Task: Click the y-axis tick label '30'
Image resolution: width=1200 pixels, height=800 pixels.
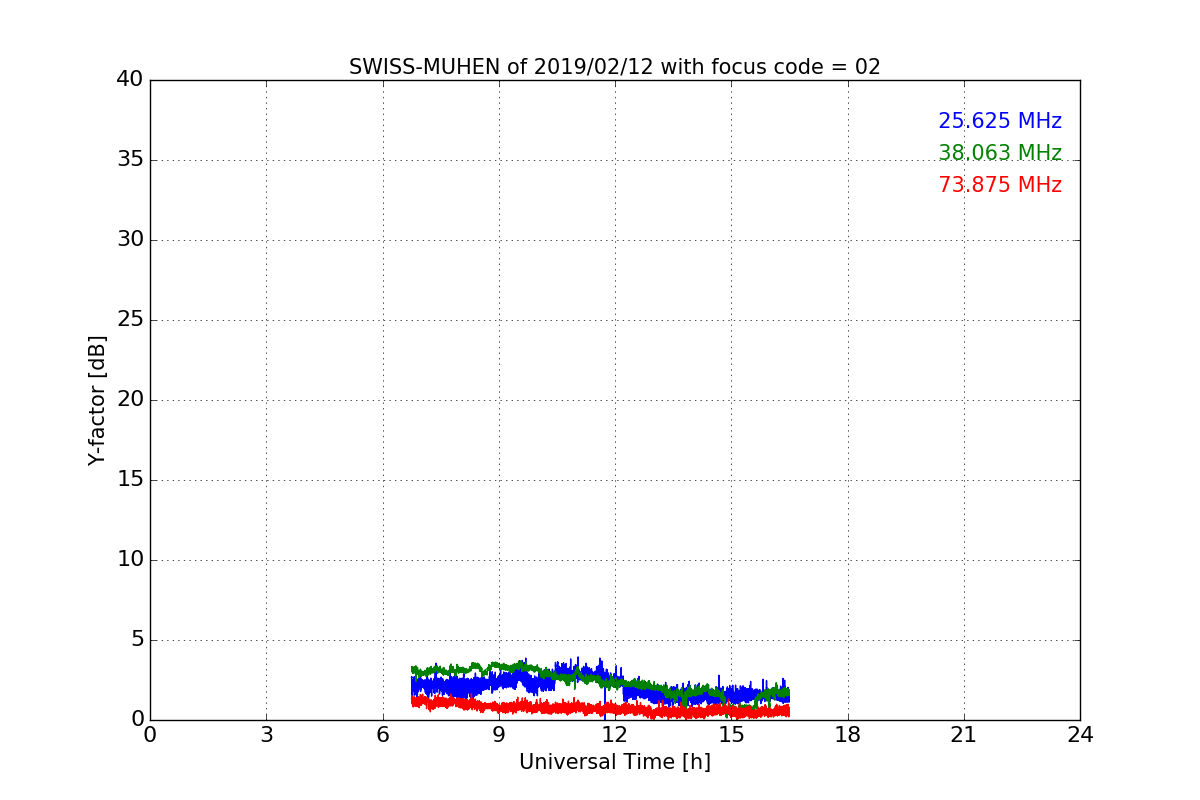Action: coord(130,239)
